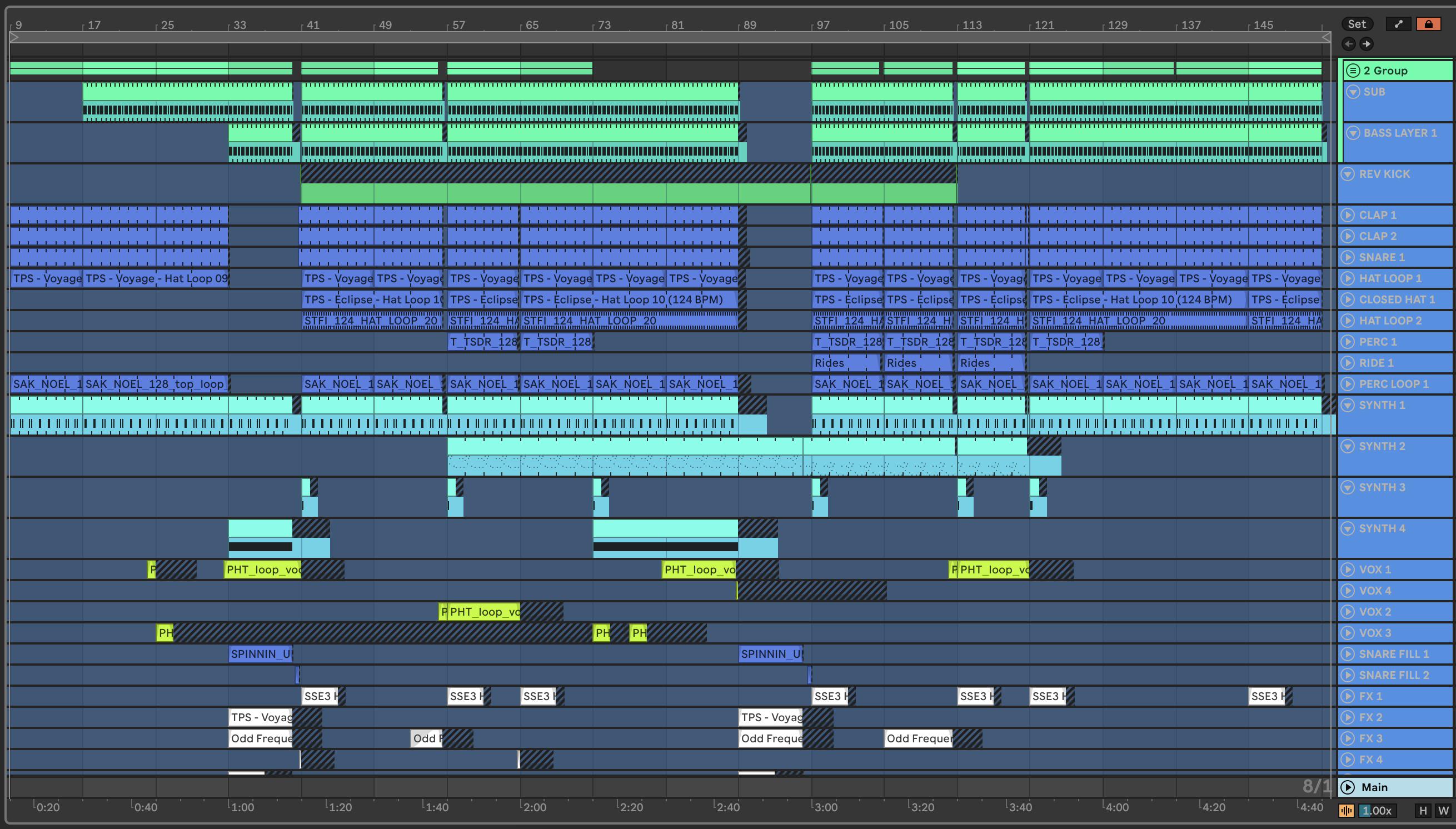Collapse the BASS LAYER 1 track
Screen dimensions: 1456x829
[x=1353, y=133]
